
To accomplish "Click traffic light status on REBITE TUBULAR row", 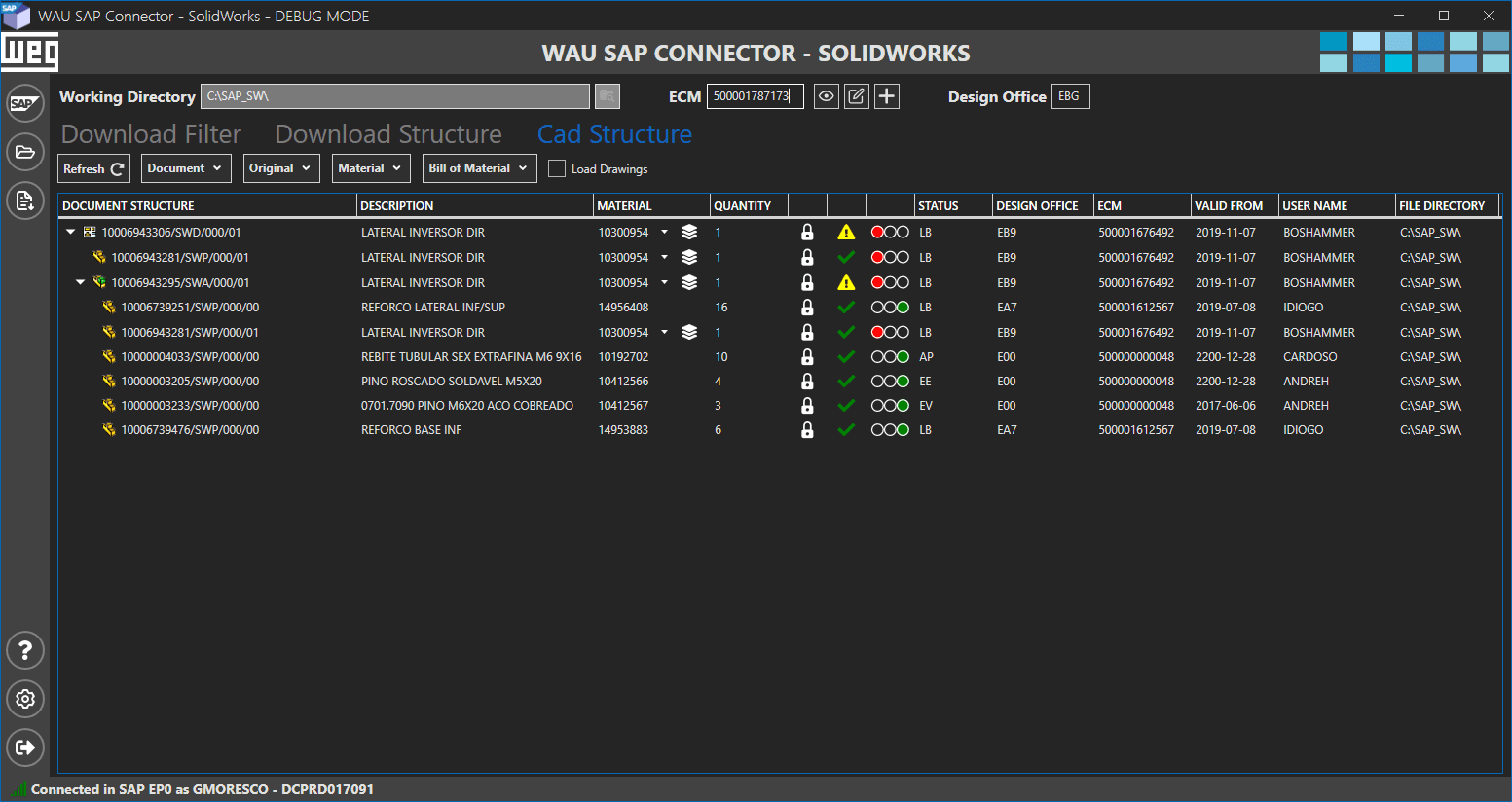I will click(x=890, y=356).
